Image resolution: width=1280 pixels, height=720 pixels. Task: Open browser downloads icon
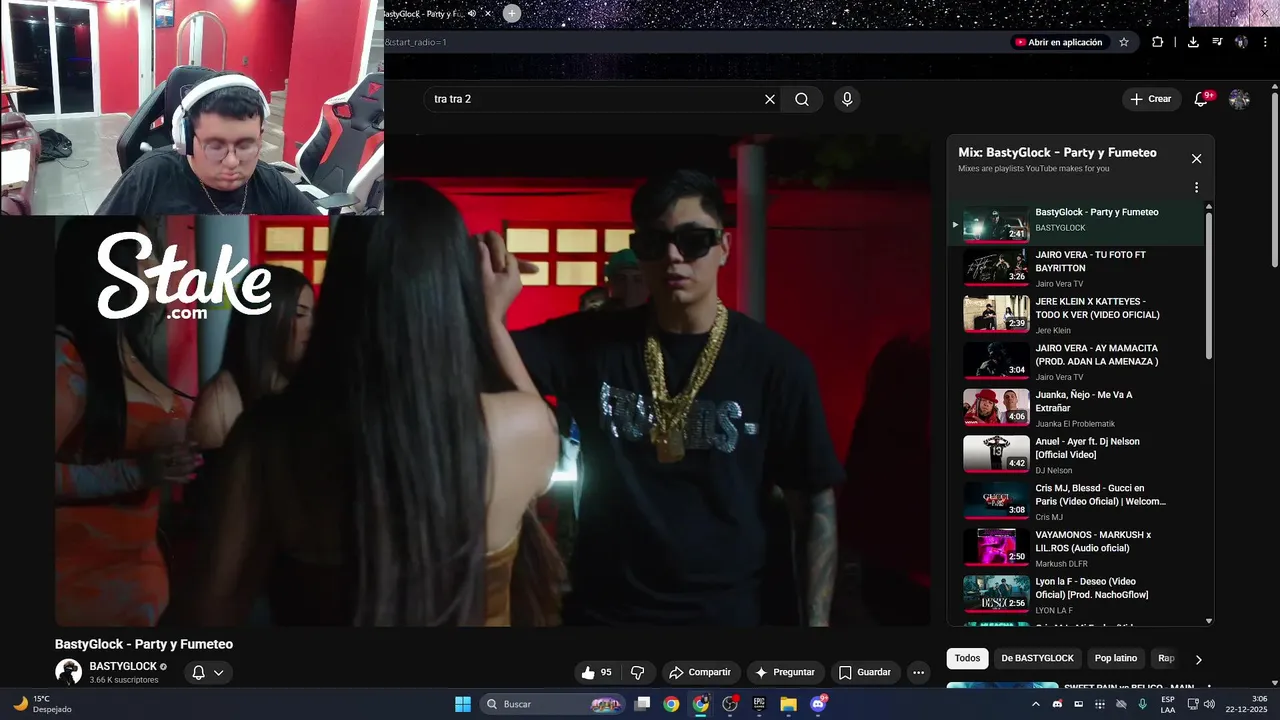1193,42
